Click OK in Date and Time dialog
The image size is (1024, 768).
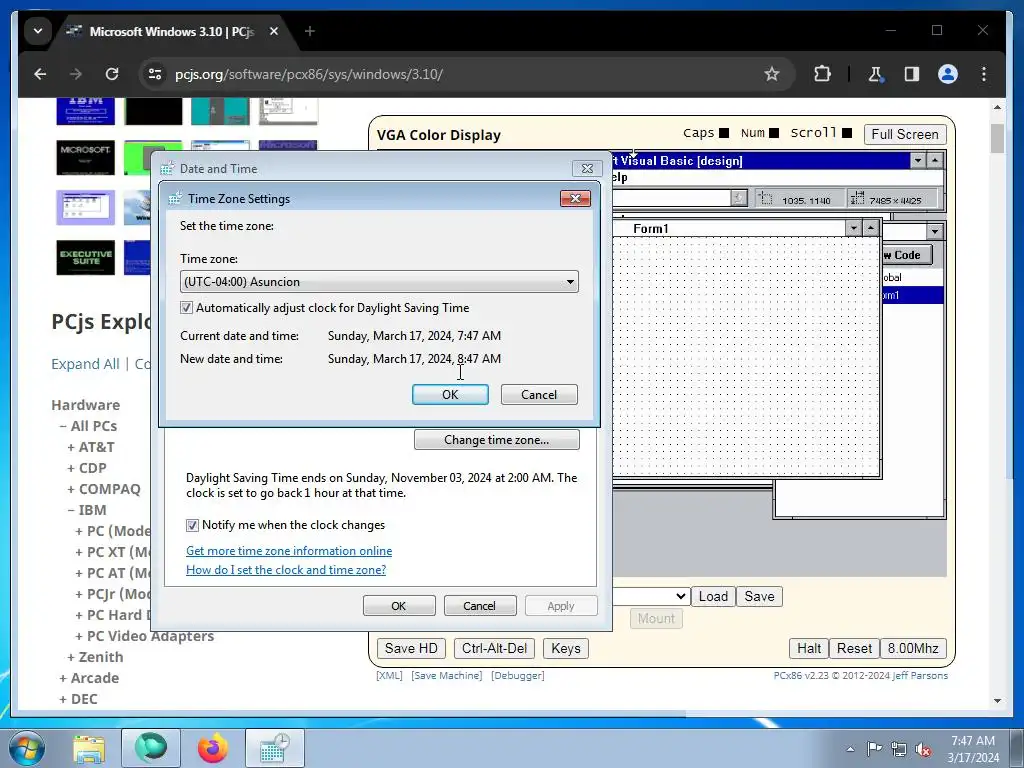pyautogui.click(x=398, y=606)
